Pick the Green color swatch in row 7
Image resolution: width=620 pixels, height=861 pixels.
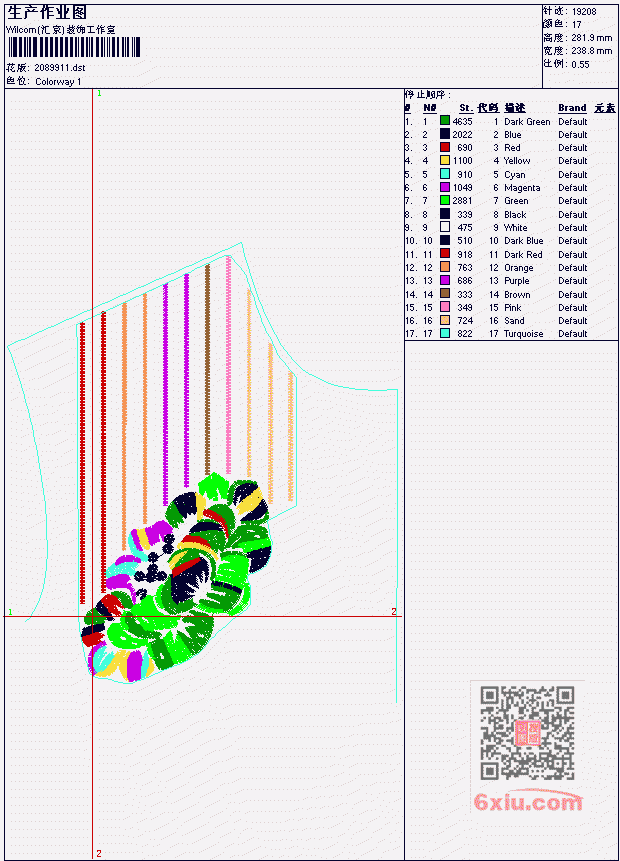(x=445, y=200)
